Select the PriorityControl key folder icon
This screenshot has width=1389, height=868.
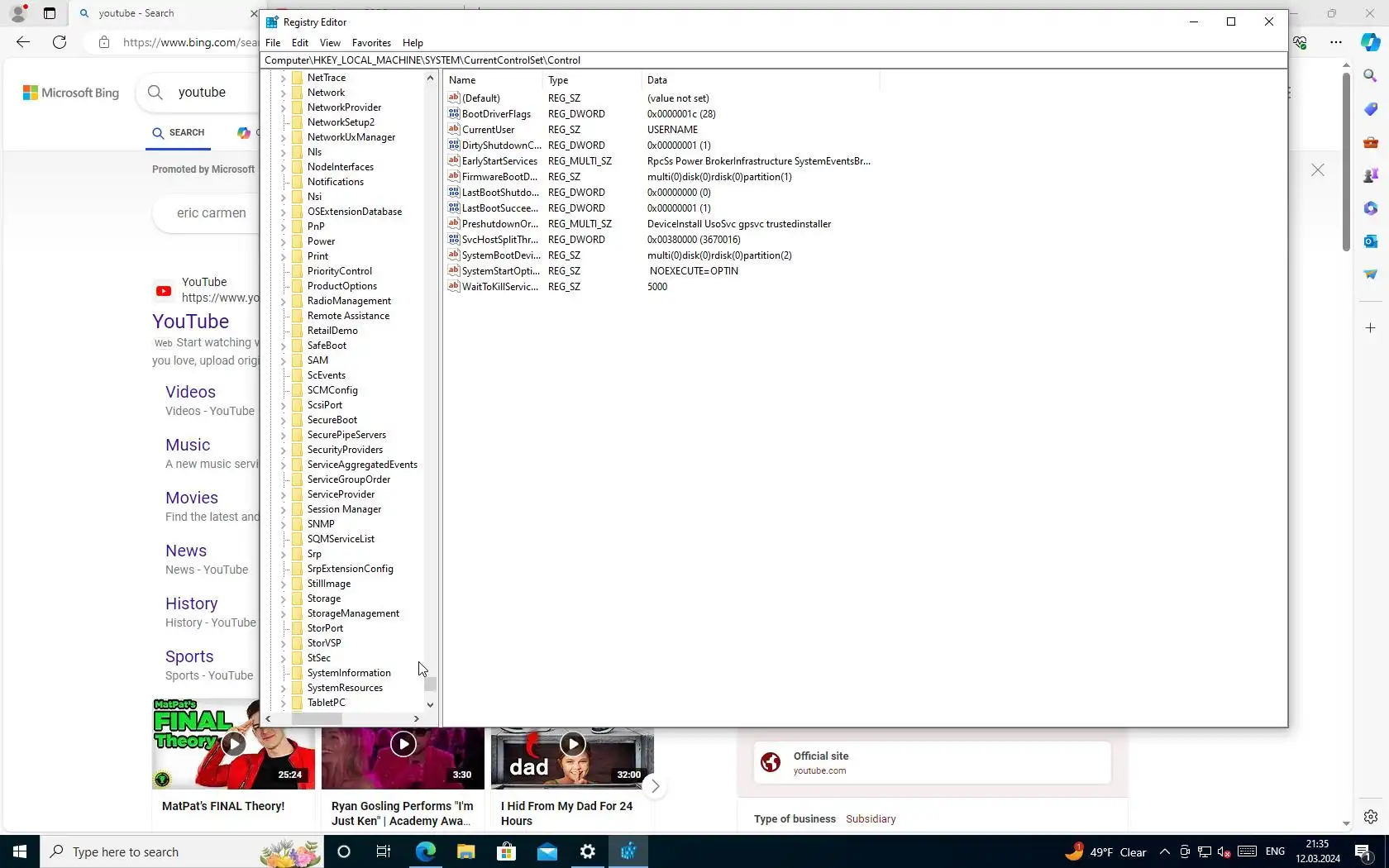point(298,271)
